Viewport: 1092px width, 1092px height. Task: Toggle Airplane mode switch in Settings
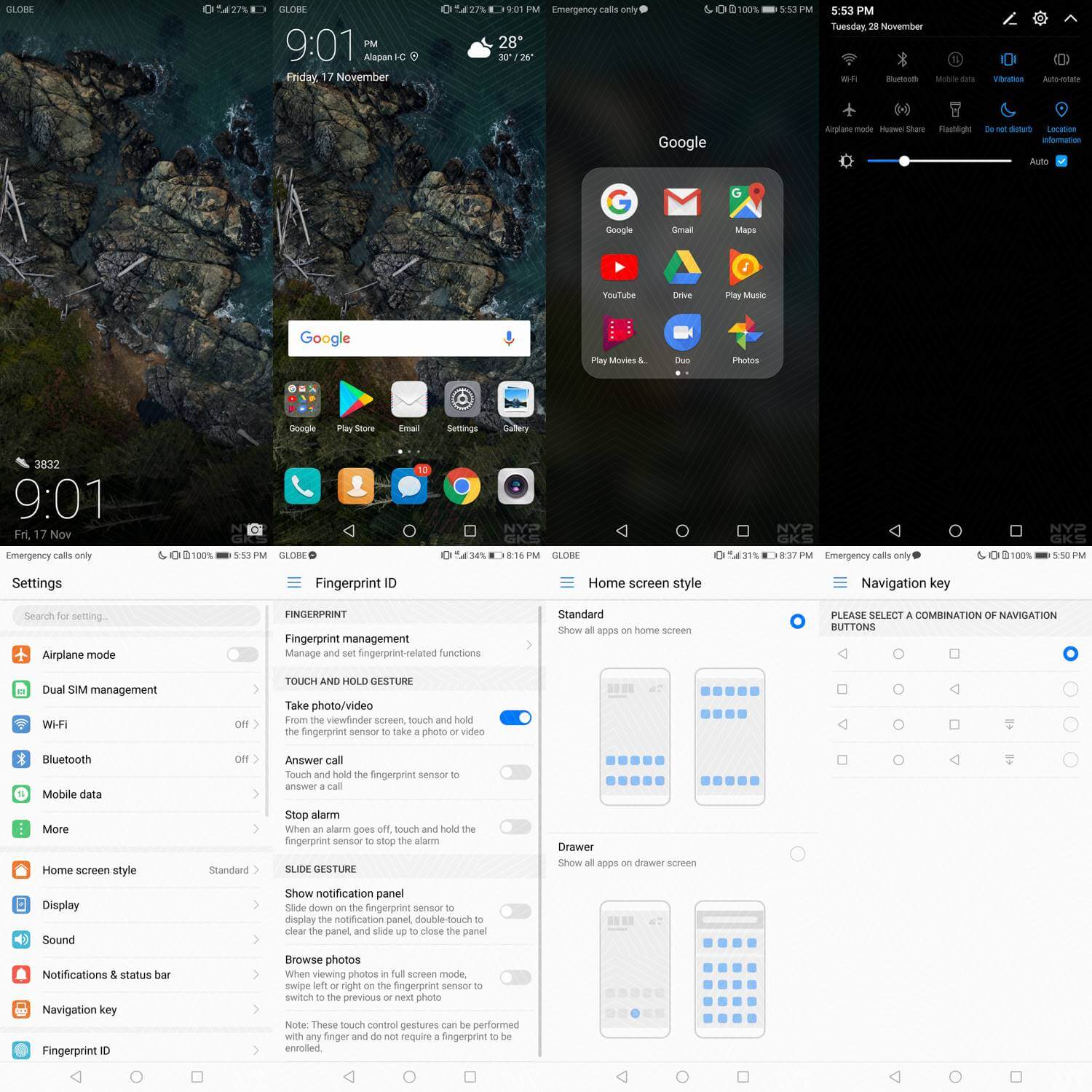[242, 654]
